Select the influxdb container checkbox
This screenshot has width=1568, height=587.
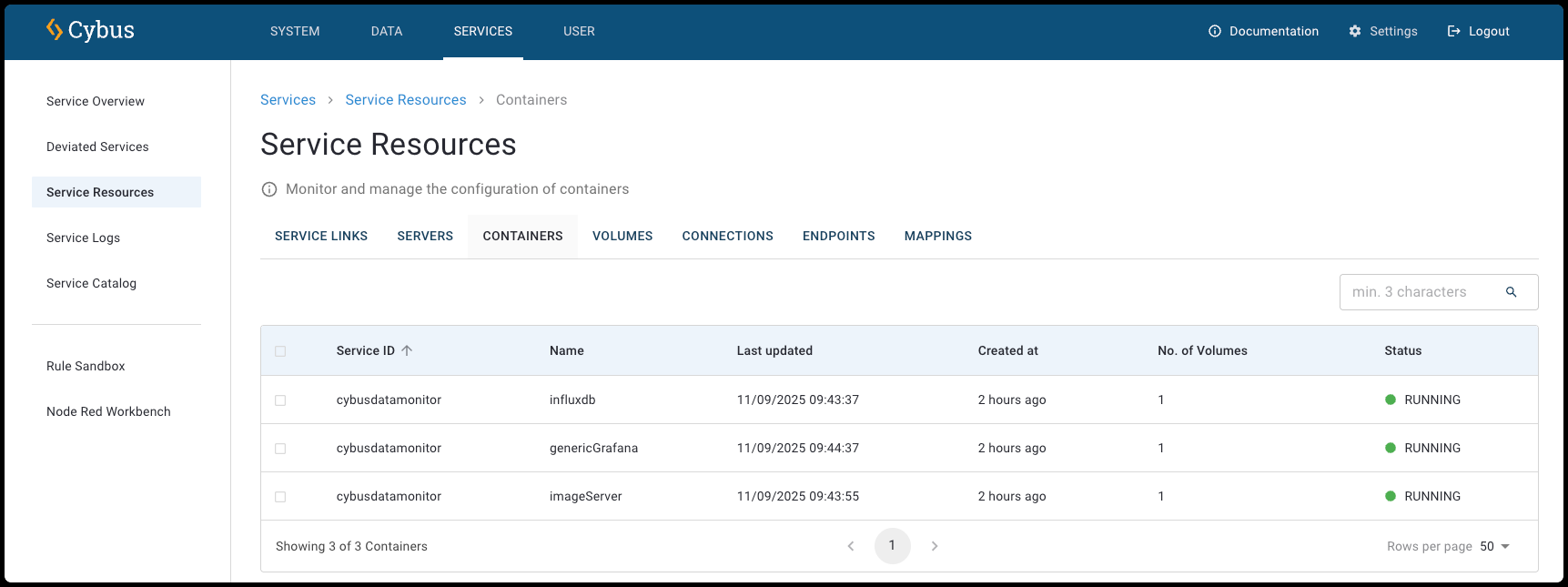click(280, 400)
